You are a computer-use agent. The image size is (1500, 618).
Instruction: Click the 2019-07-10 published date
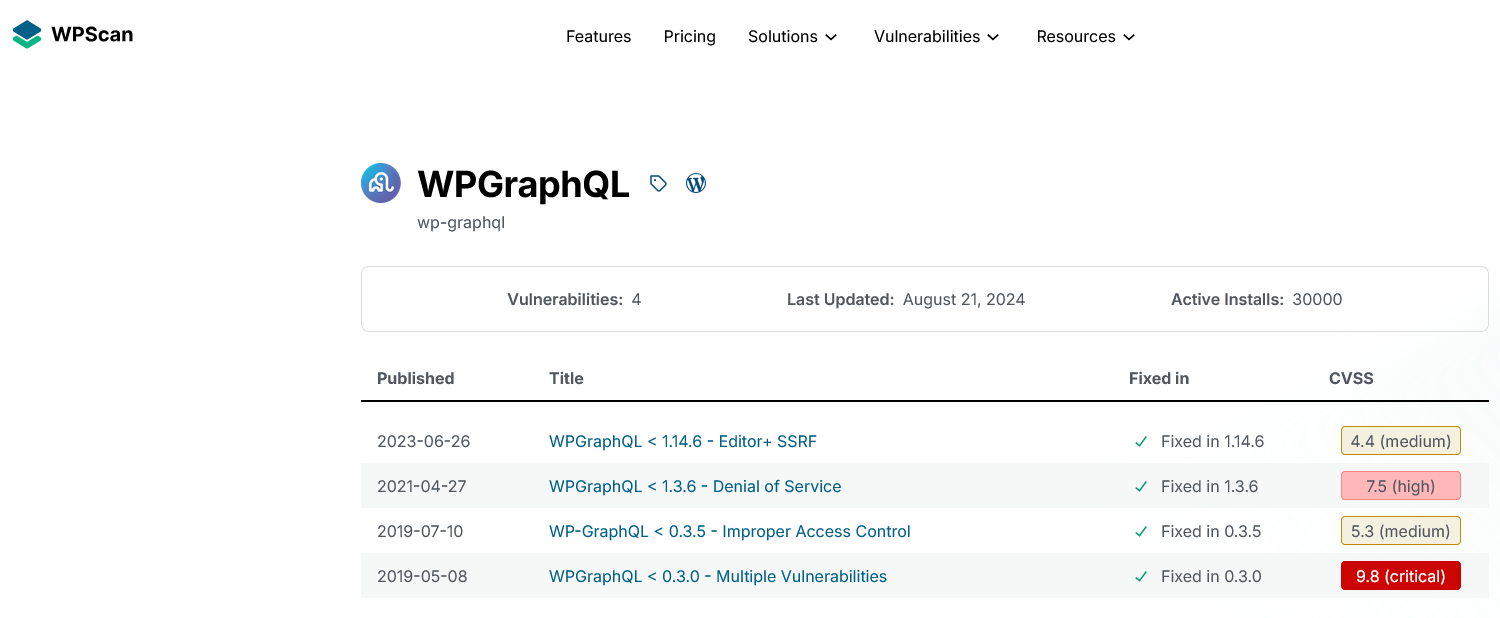[x=420, y=531]
